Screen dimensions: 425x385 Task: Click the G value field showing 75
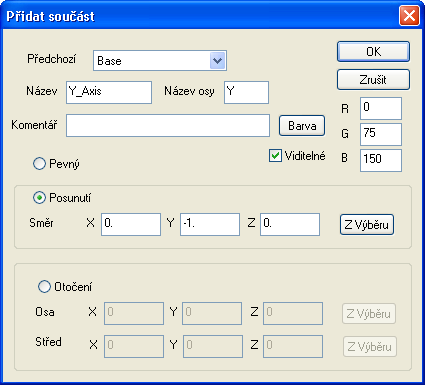(381, 134)
